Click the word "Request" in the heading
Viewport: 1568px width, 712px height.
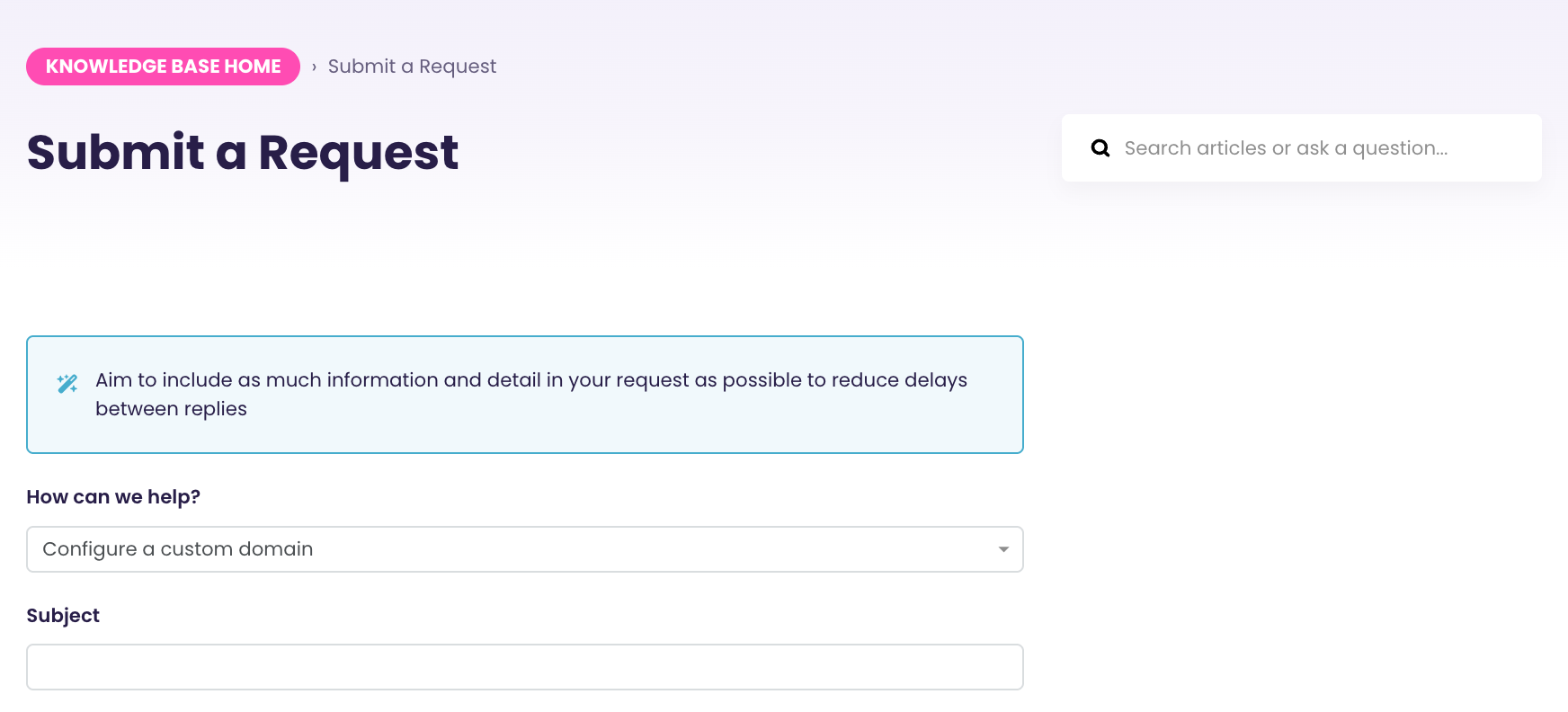(x=358, y=152)
